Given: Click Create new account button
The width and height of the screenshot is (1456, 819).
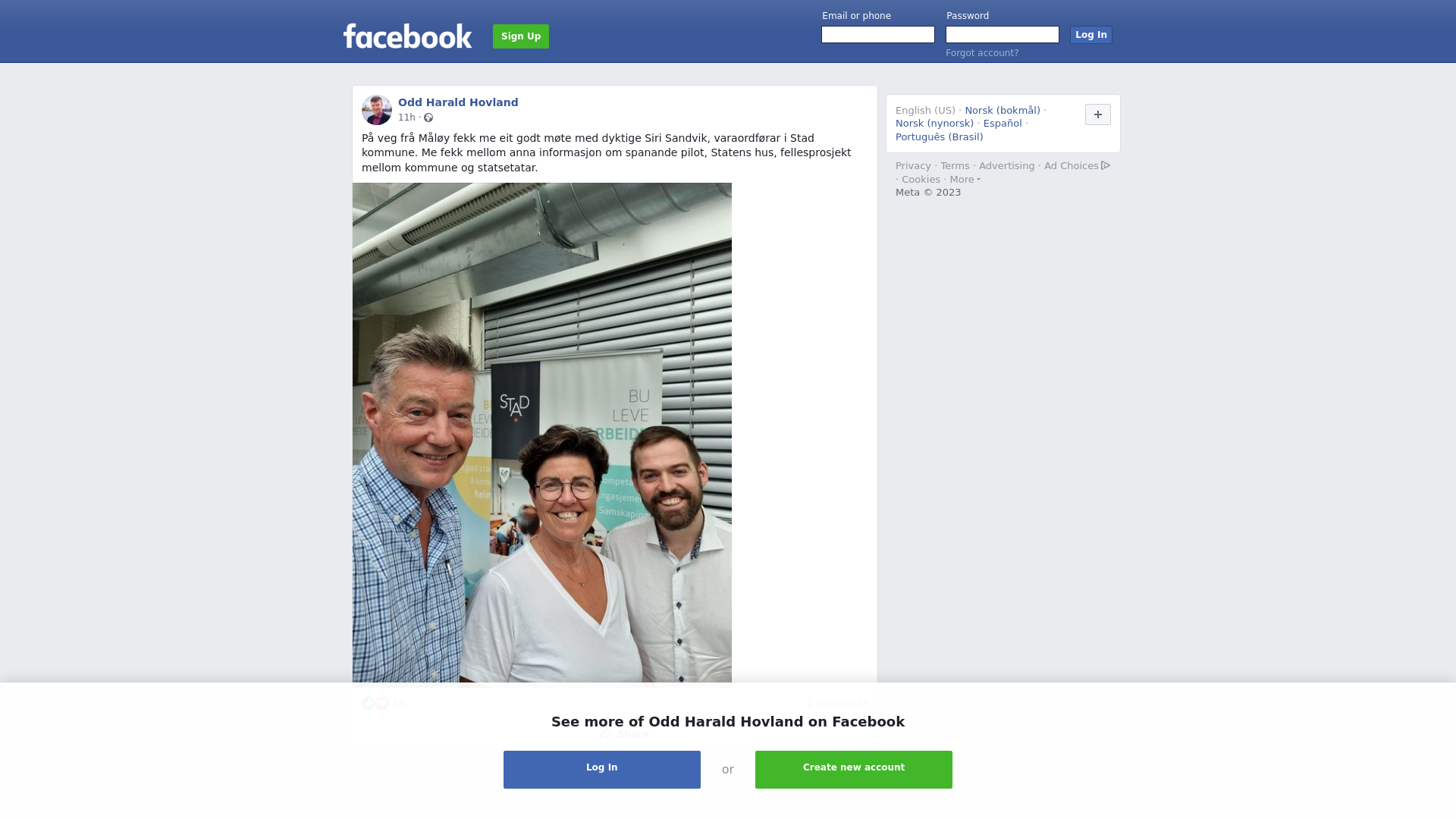Looking at the screenshot, I should coord(854,770).
